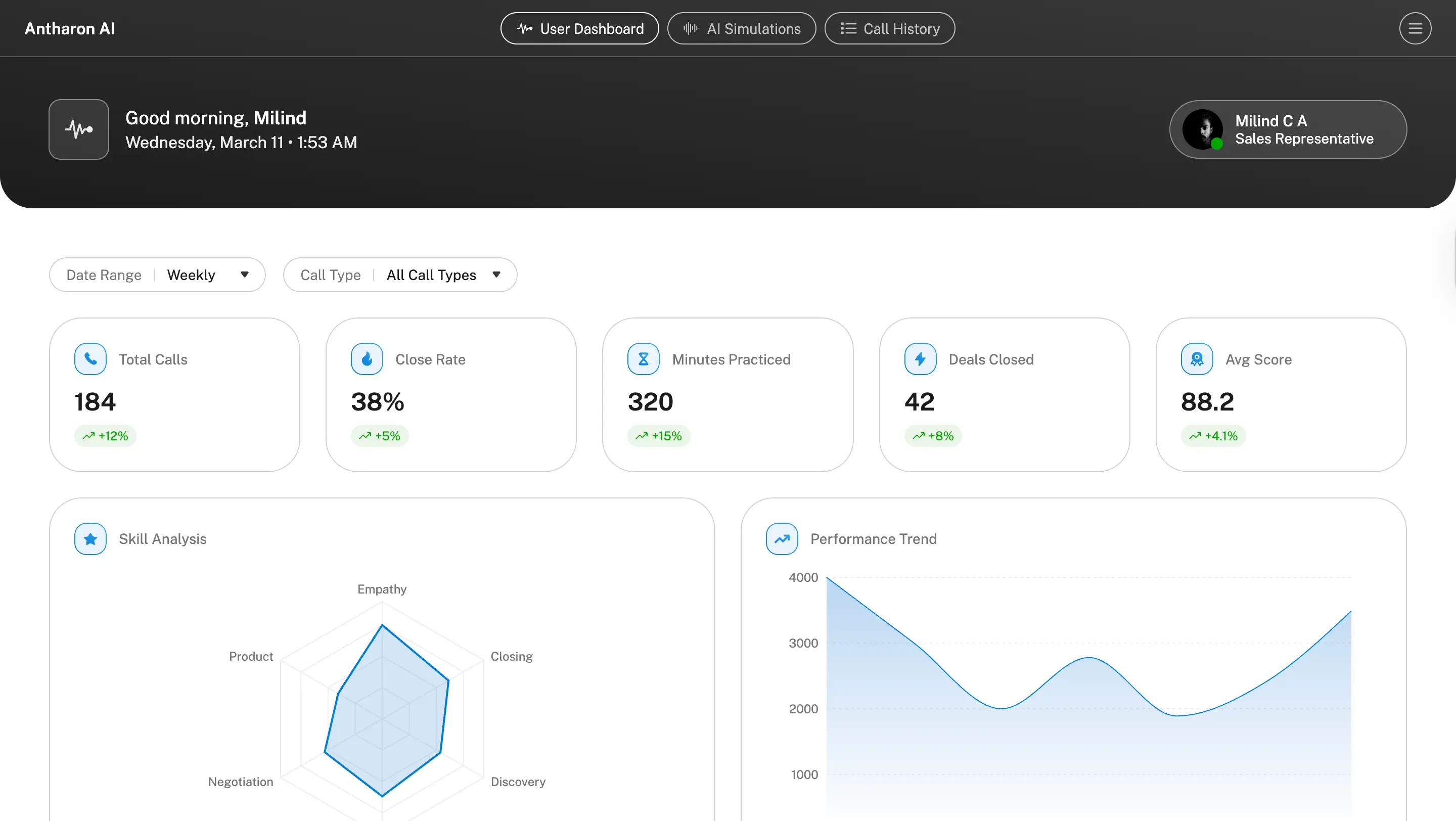Click the Minutes Practiced value 320
This screenshot has height=821, width=1456.
pos(650,402)
